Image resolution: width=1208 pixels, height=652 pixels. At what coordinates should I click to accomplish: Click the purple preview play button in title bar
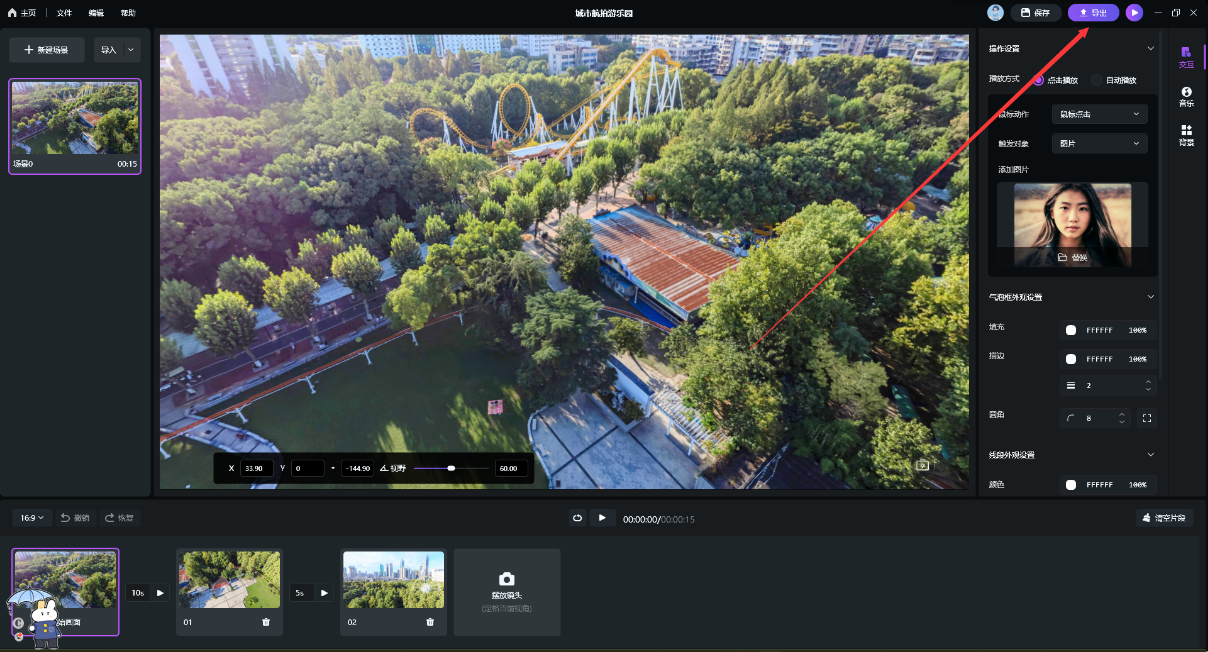[x=1133, y=13]
